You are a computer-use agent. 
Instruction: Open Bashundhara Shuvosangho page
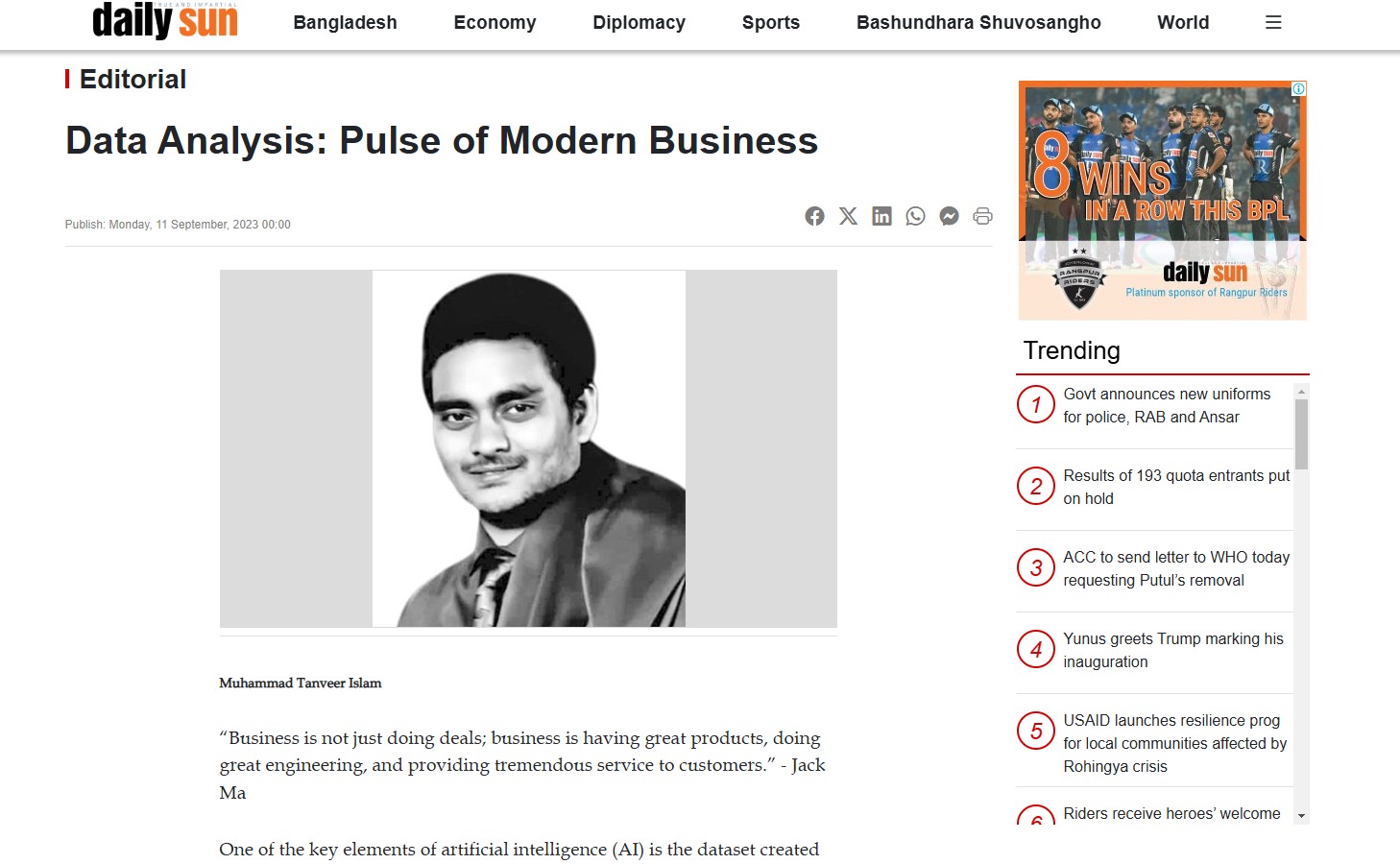point(978,22)
